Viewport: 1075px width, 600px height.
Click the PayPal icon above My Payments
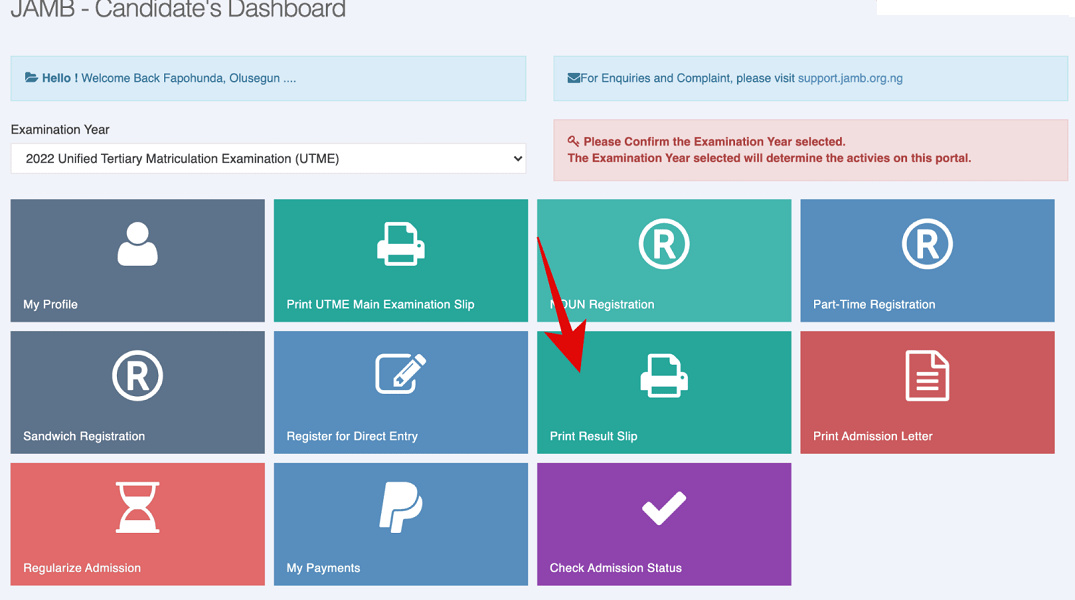(400, 507)
